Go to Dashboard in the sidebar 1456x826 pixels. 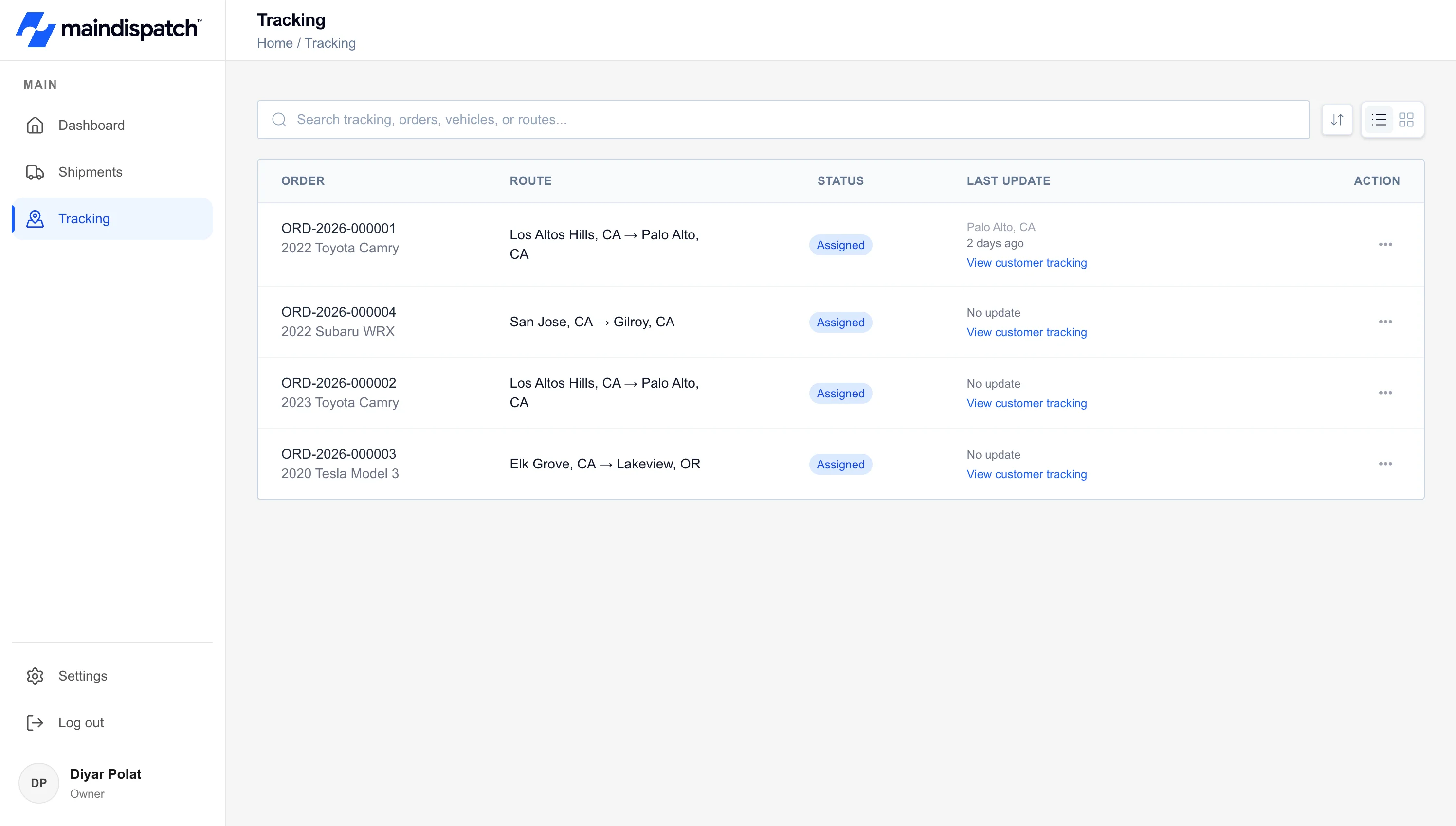pyautogui.click(x=112, y=125)
